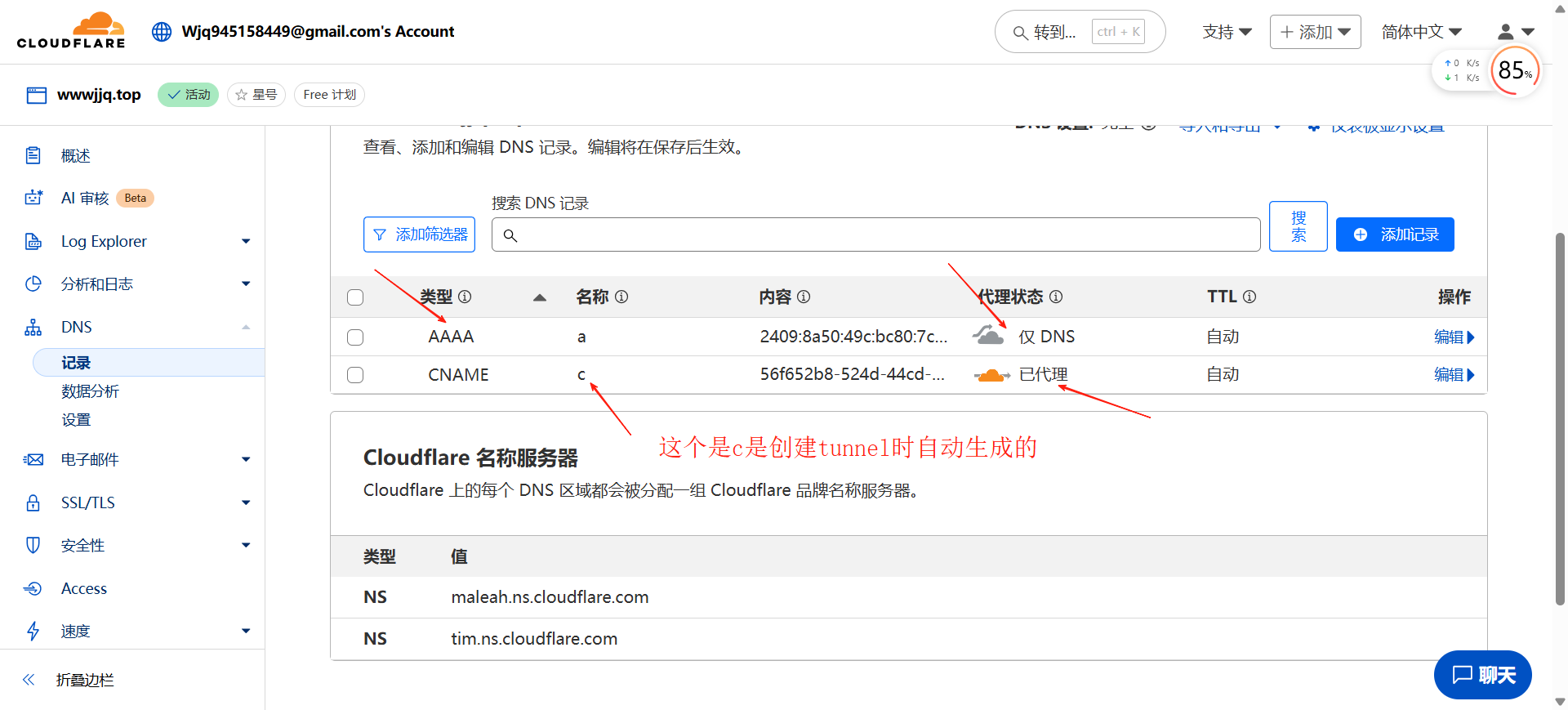Click the security shield icon

[x=33, y=545]
